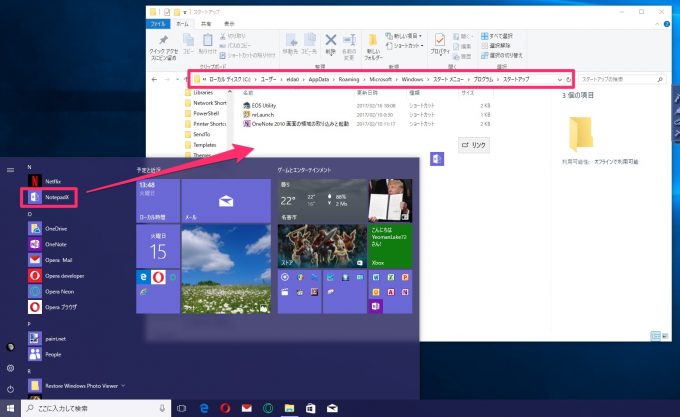The height and width of the screenshot is (417, 680).
Task: Open paint.net from the app list
Action: tap(47, 339)
